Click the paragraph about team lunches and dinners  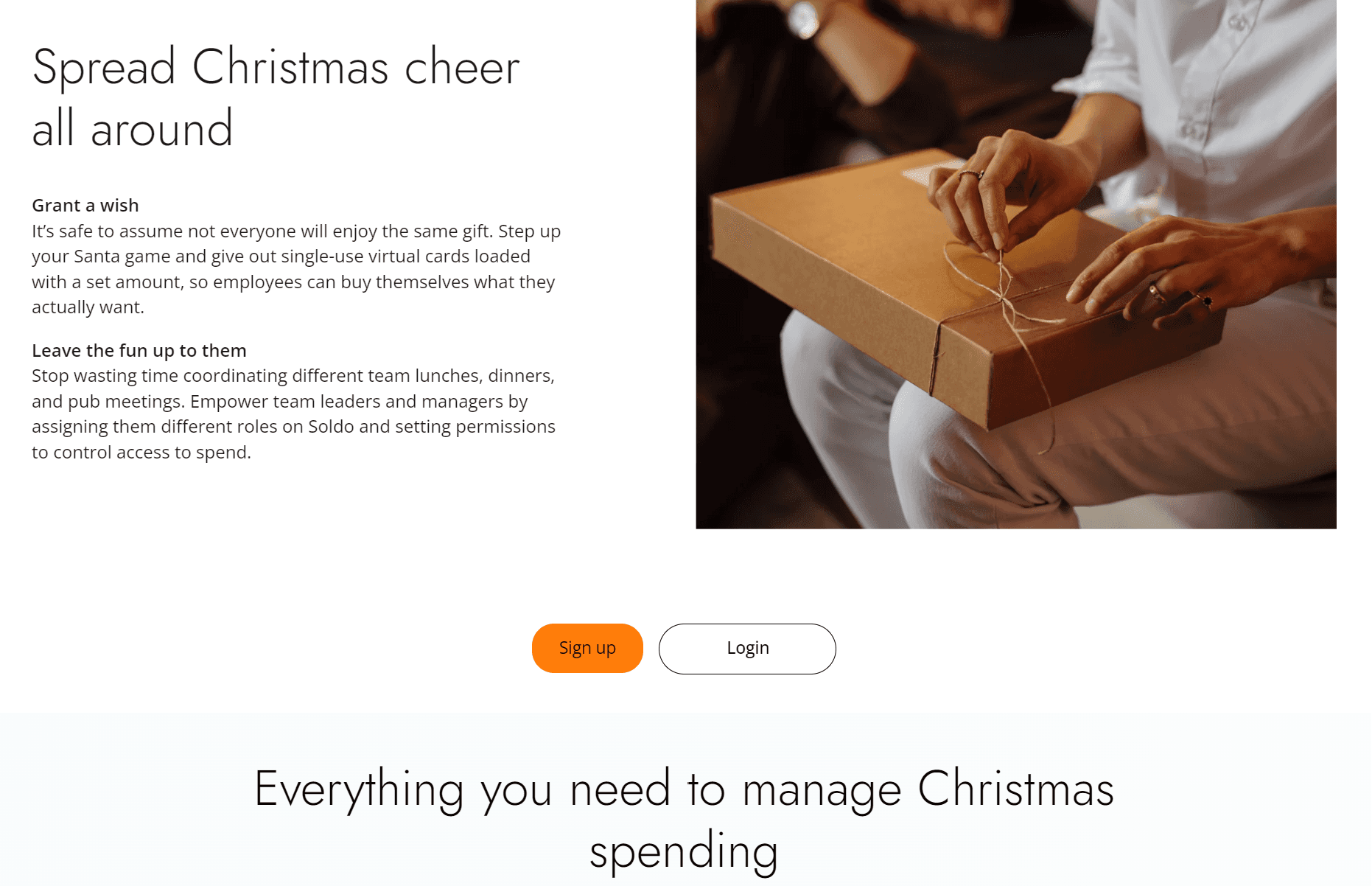click(x=293, y=414)
